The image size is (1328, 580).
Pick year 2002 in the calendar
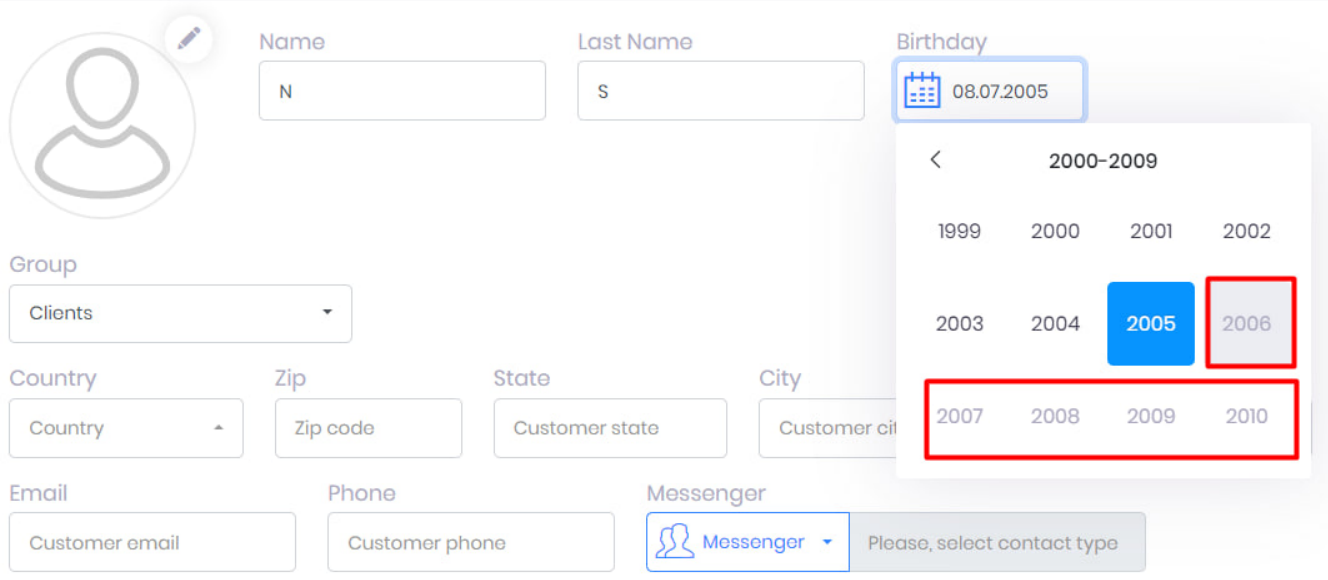pos(1246,231)
